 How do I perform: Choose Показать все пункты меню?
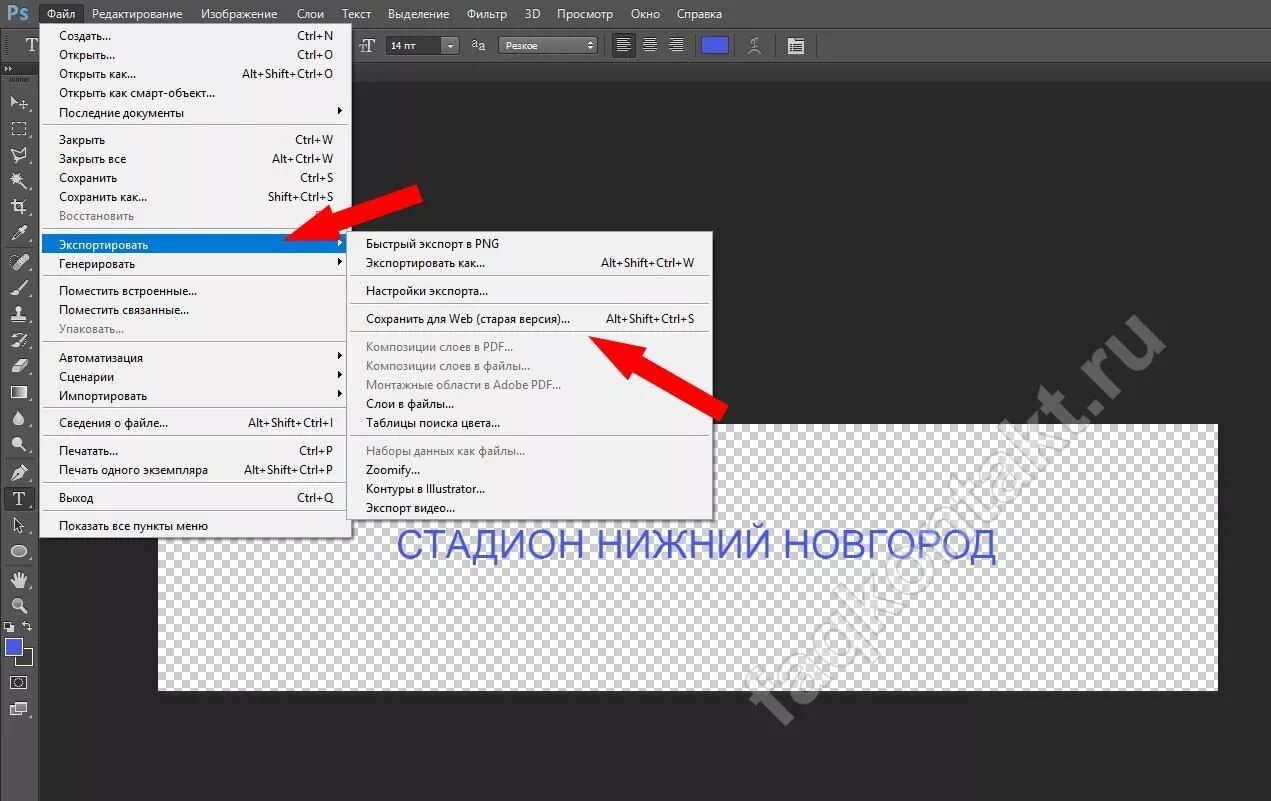pyautogui.click(x=195, y=526)
